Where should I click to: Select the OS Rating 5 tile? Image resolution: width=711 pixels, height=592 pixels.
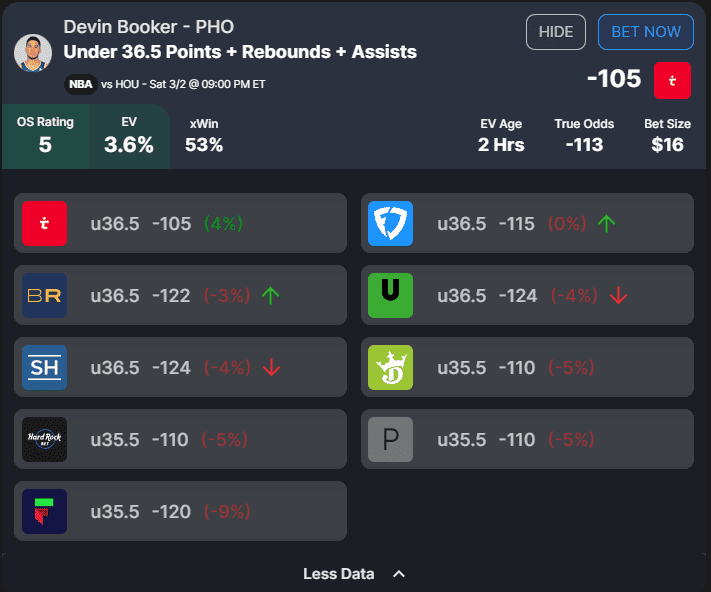(x=45, y=136)
